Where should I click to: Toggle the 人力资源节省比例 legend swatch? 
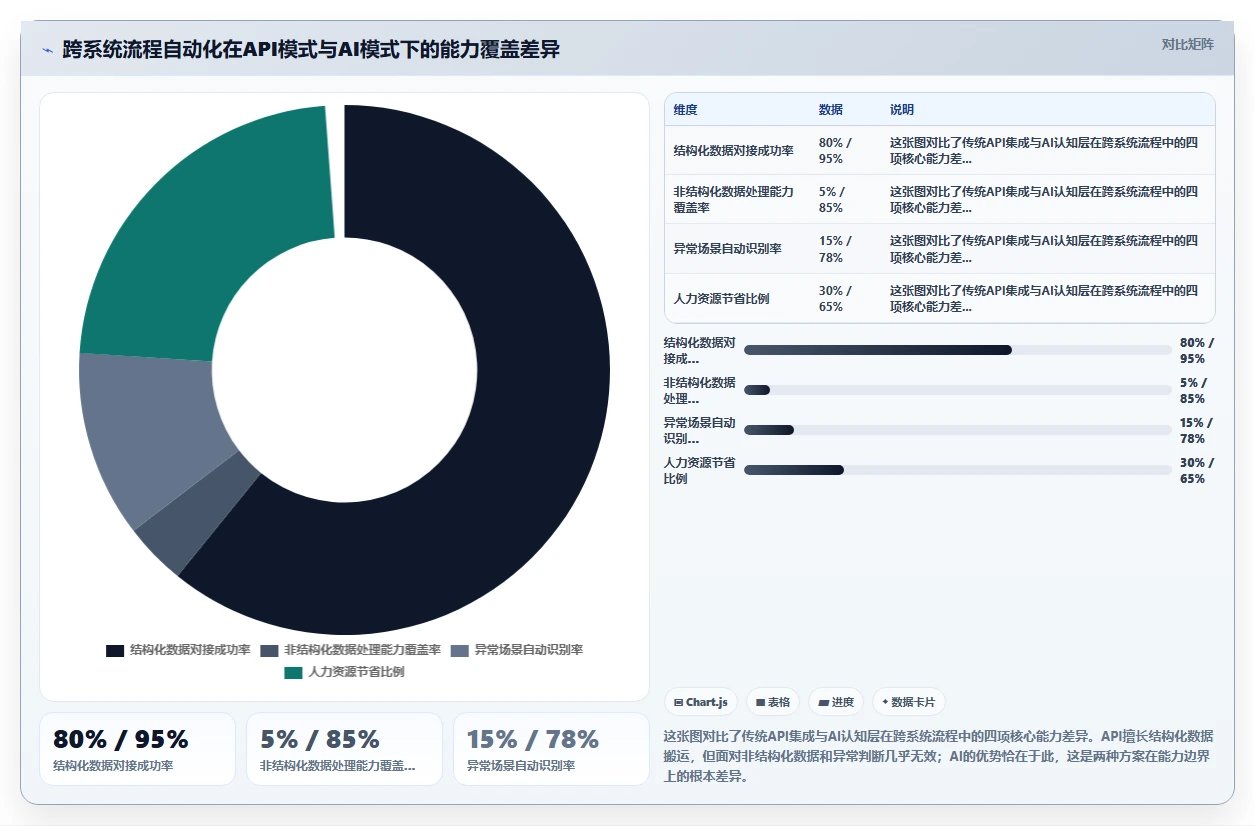pos(293,672)
